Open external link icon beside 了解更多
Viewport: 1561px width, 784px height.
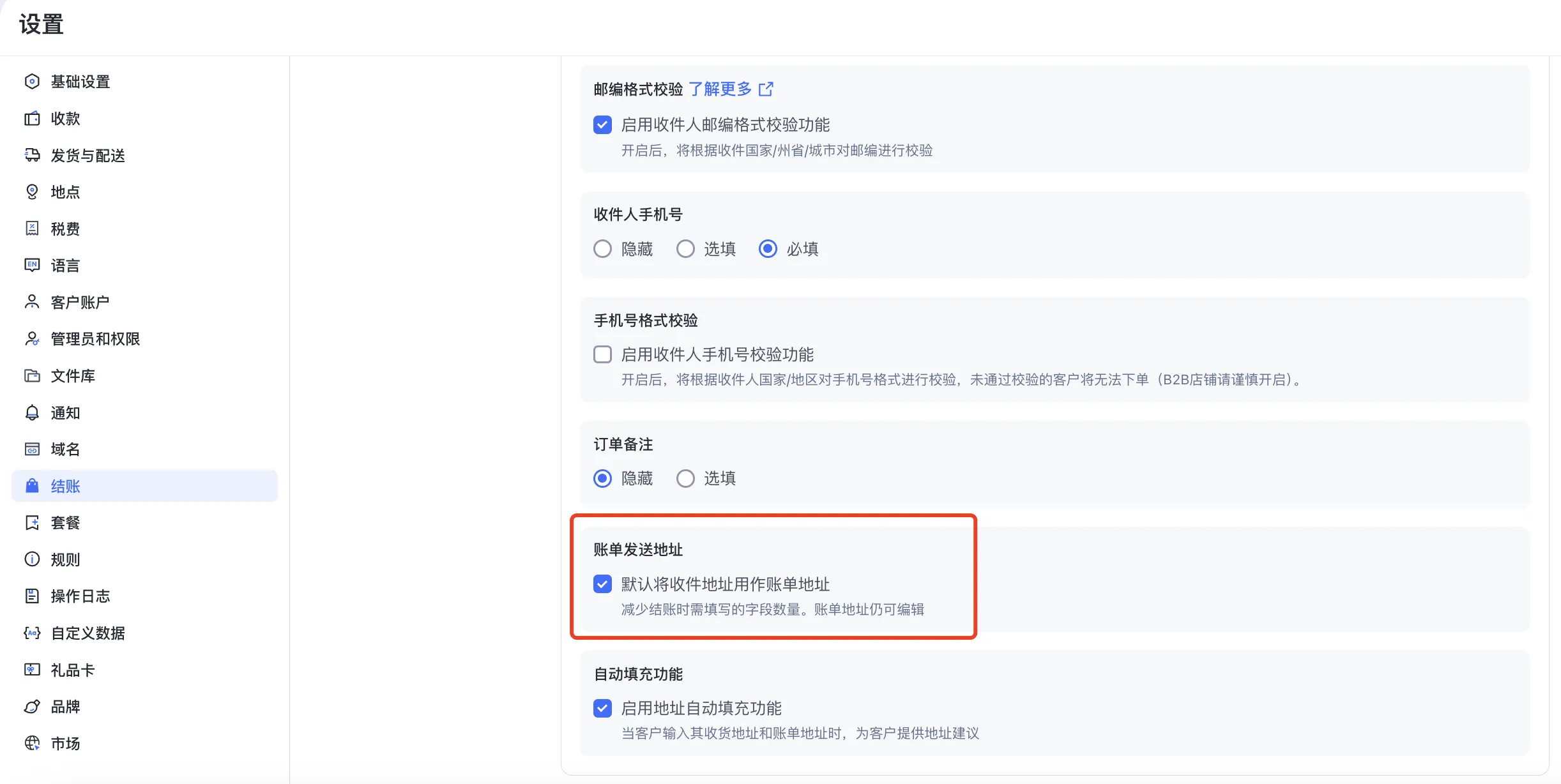(766, 89)
